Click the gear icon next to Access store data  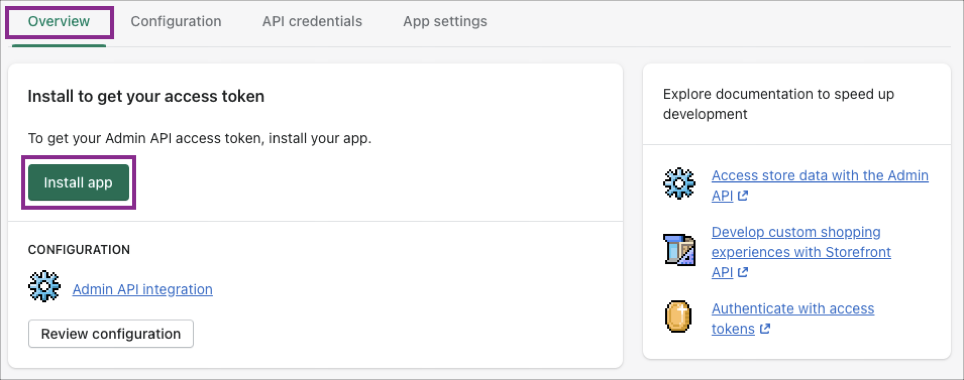(679, 183)
